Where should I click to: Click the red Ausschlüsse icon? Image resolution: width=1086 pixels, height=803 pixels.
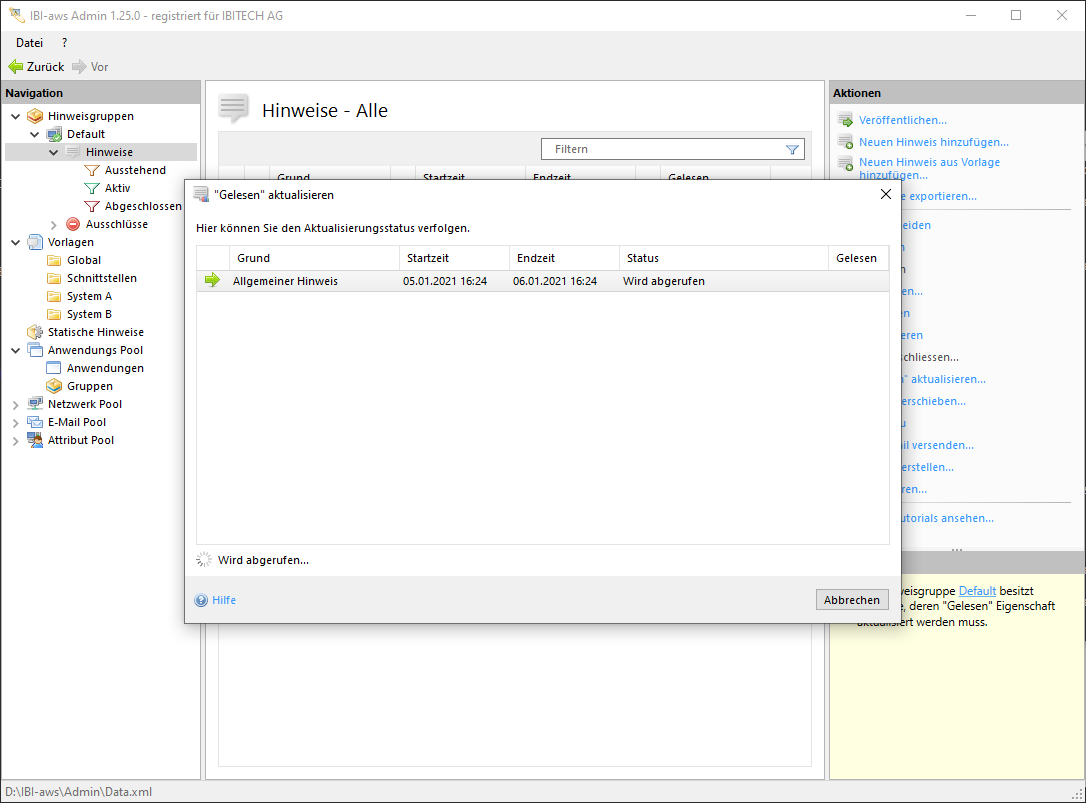click(73, 224)
